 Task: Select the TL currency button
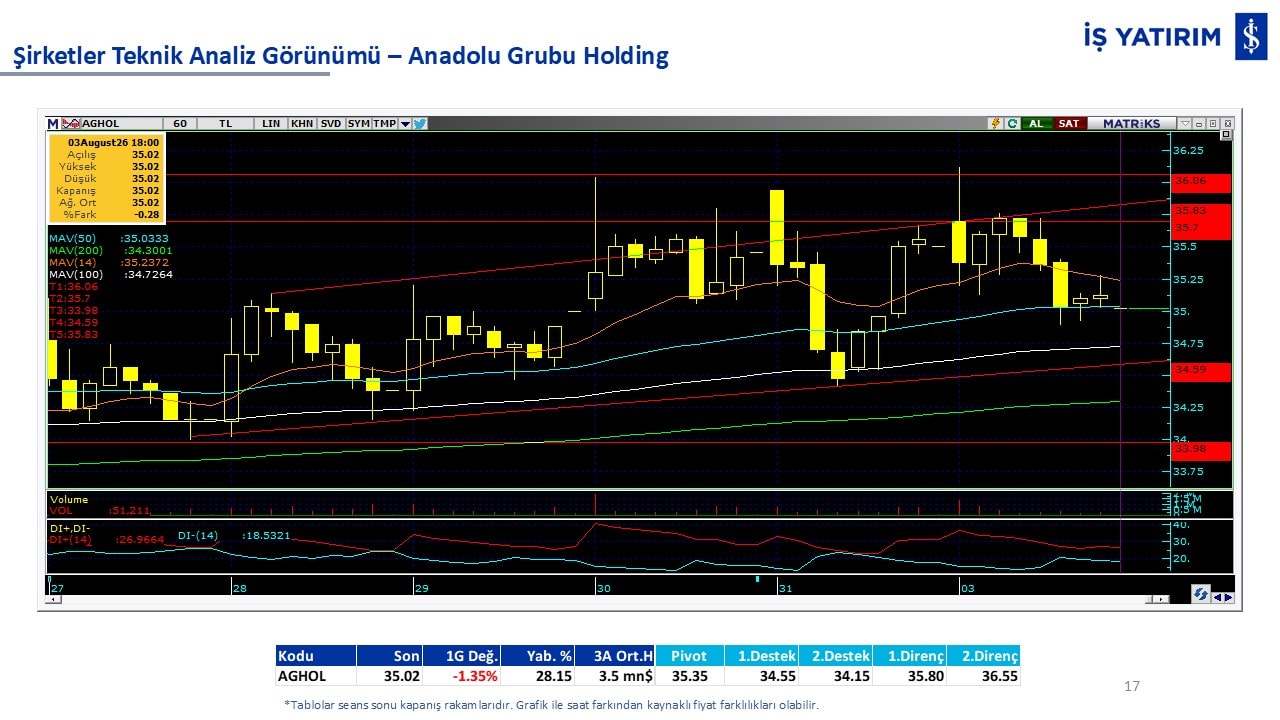[x=226, y=124]
